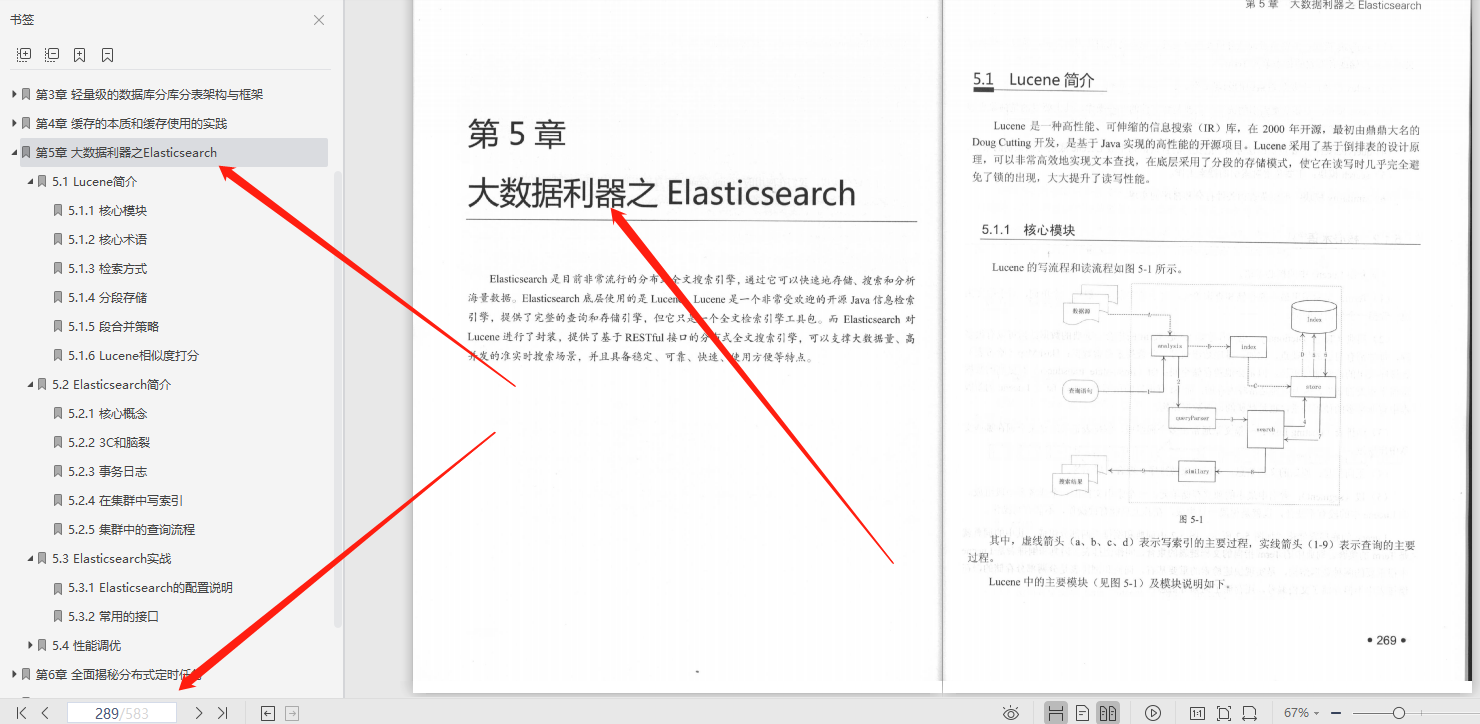This screenshot has width=1480, height=724.
Task: Open bookmark 第4章 缓存的本质和缓存使用的实践
Action: click(131, 123)
